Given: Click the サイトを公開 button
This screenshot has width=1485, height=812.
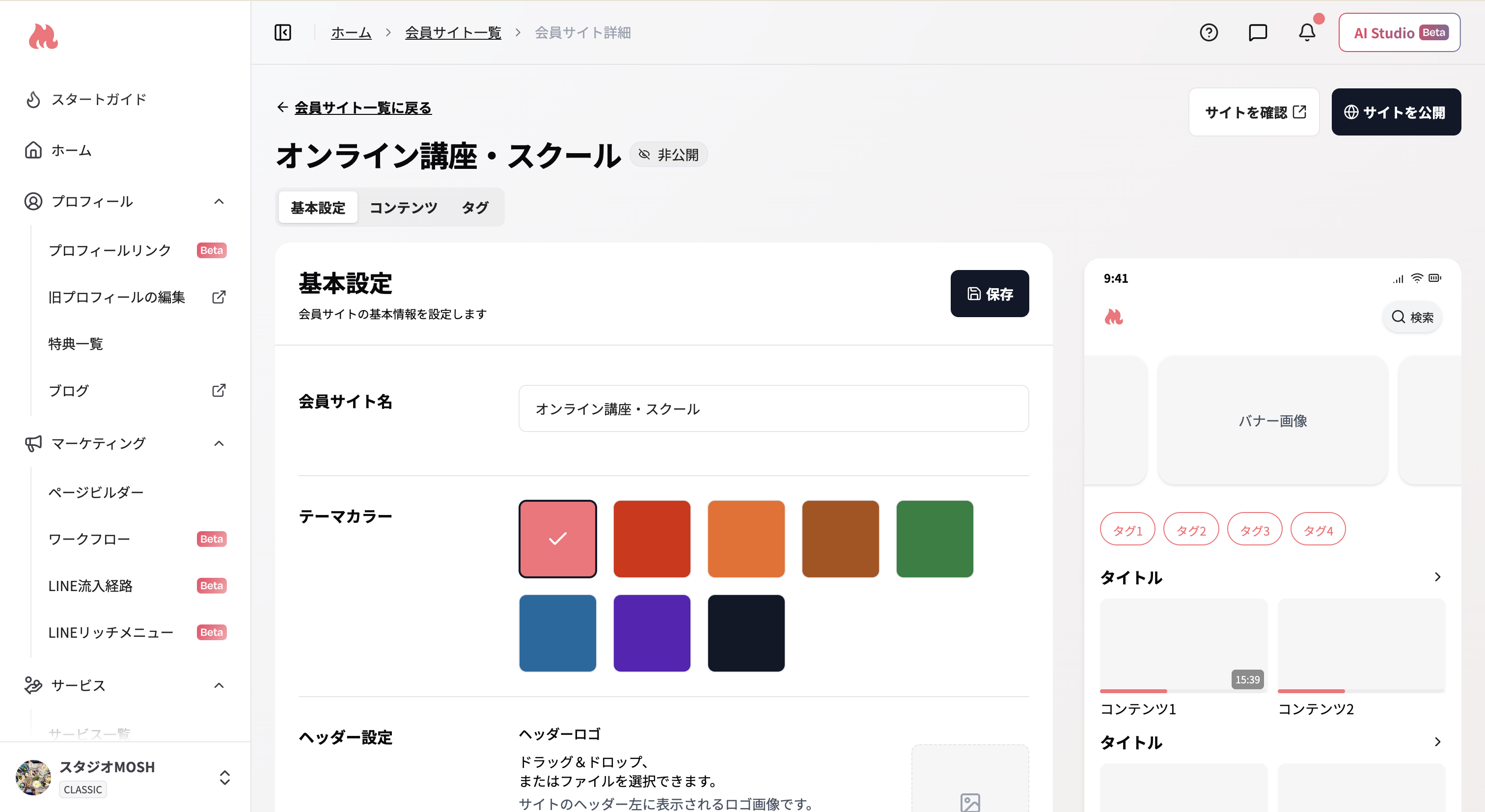Looking at the screenshot, I should point(1396,112).
